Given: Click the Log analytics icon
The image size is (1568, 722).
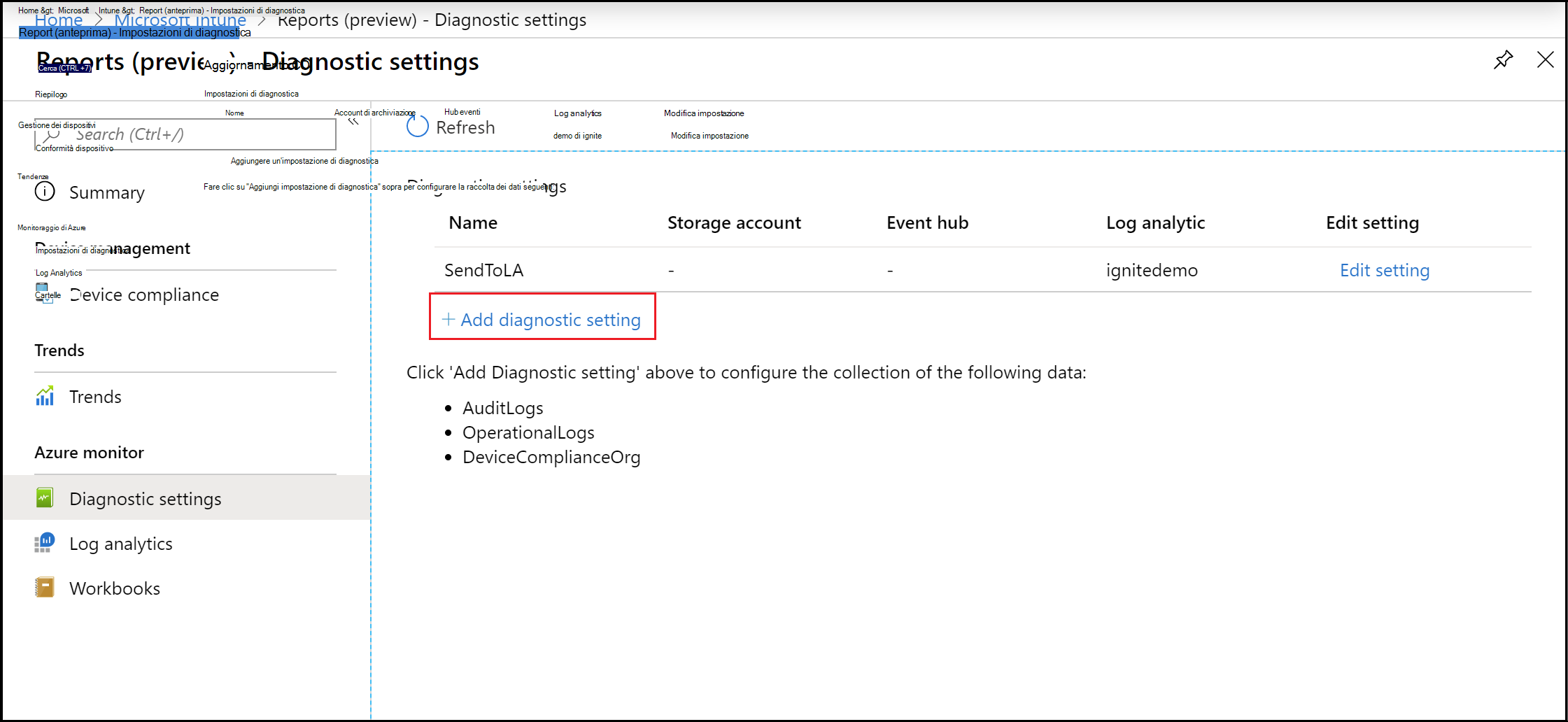Looking at the screenshot, I should click(x=45, y=543).
